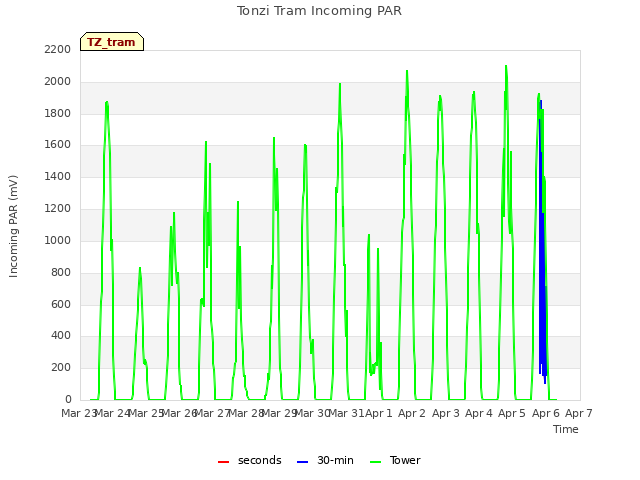Click the 0 y-axis tick label
Viewport: 640px width, 480px height.
pos(68,399)
